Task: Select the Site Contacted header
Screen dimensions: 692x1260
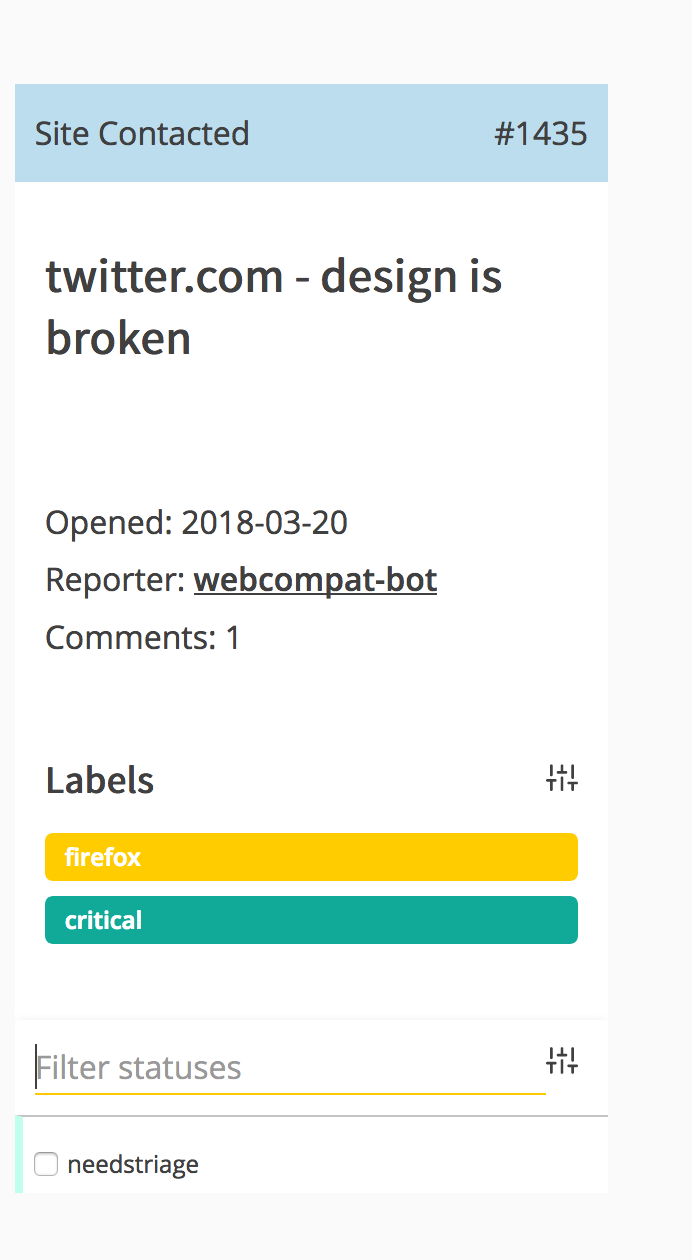Action: click(142, 133)
